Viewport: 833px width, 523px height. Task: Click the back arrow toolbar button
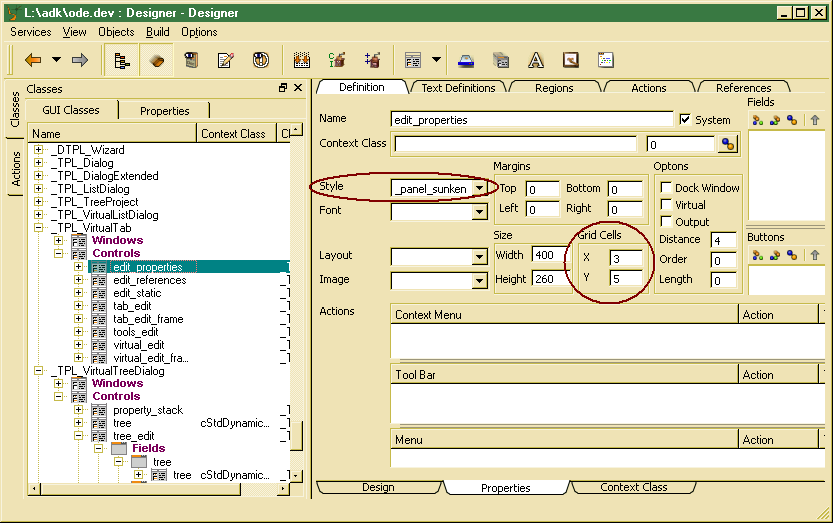33,60
